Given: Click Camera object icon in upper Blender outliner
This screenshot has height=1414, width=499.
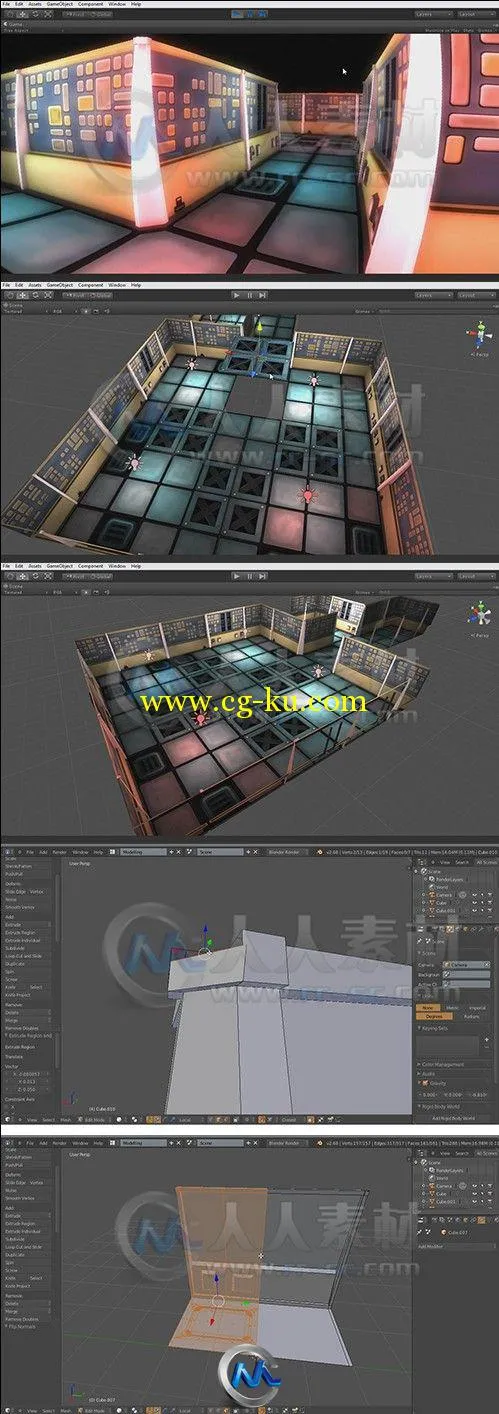Looking at the screenshot, I should click(x=432, y=895).
